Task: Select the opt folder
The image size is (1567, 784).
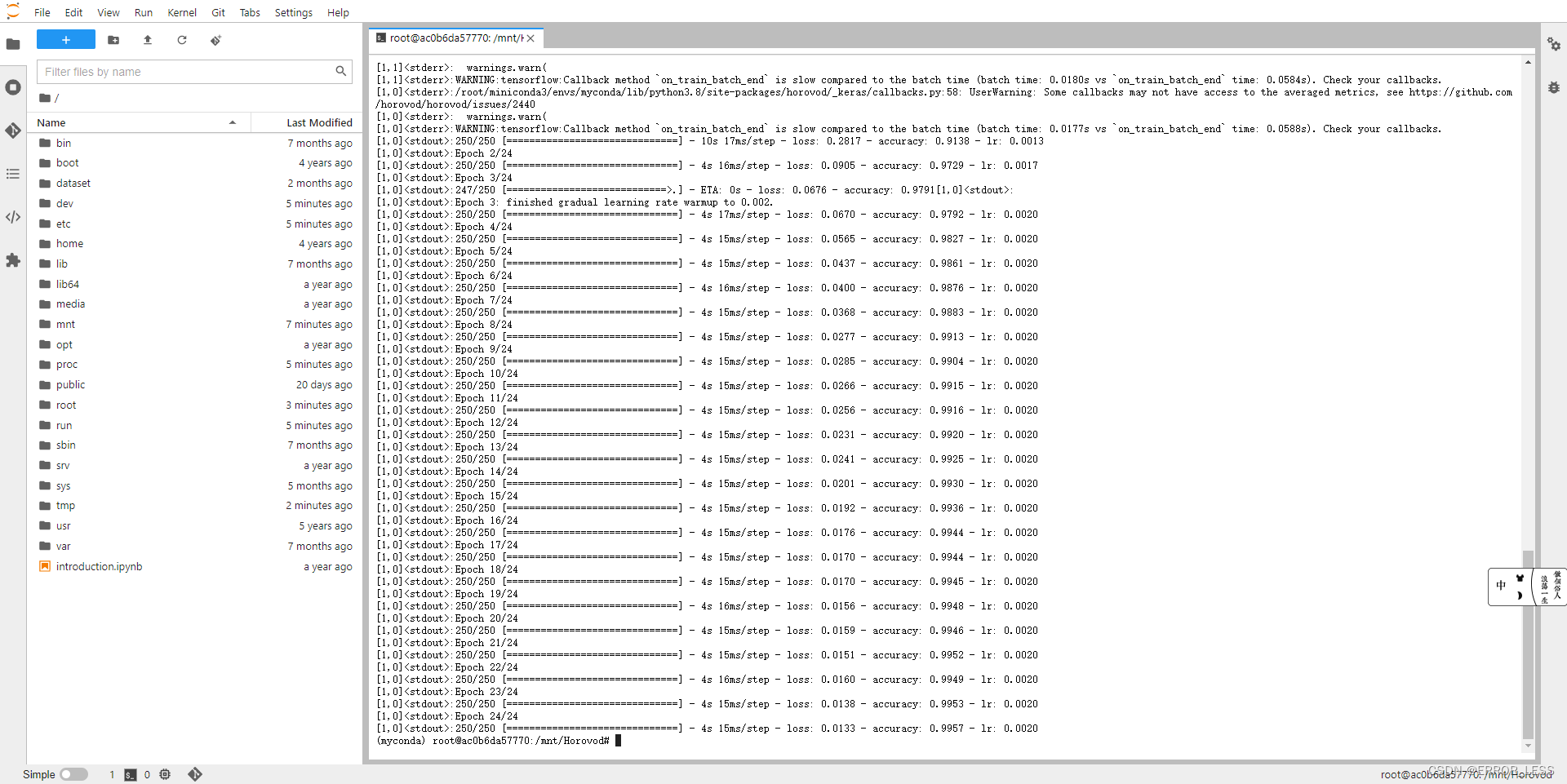Action: coord(196,344)
